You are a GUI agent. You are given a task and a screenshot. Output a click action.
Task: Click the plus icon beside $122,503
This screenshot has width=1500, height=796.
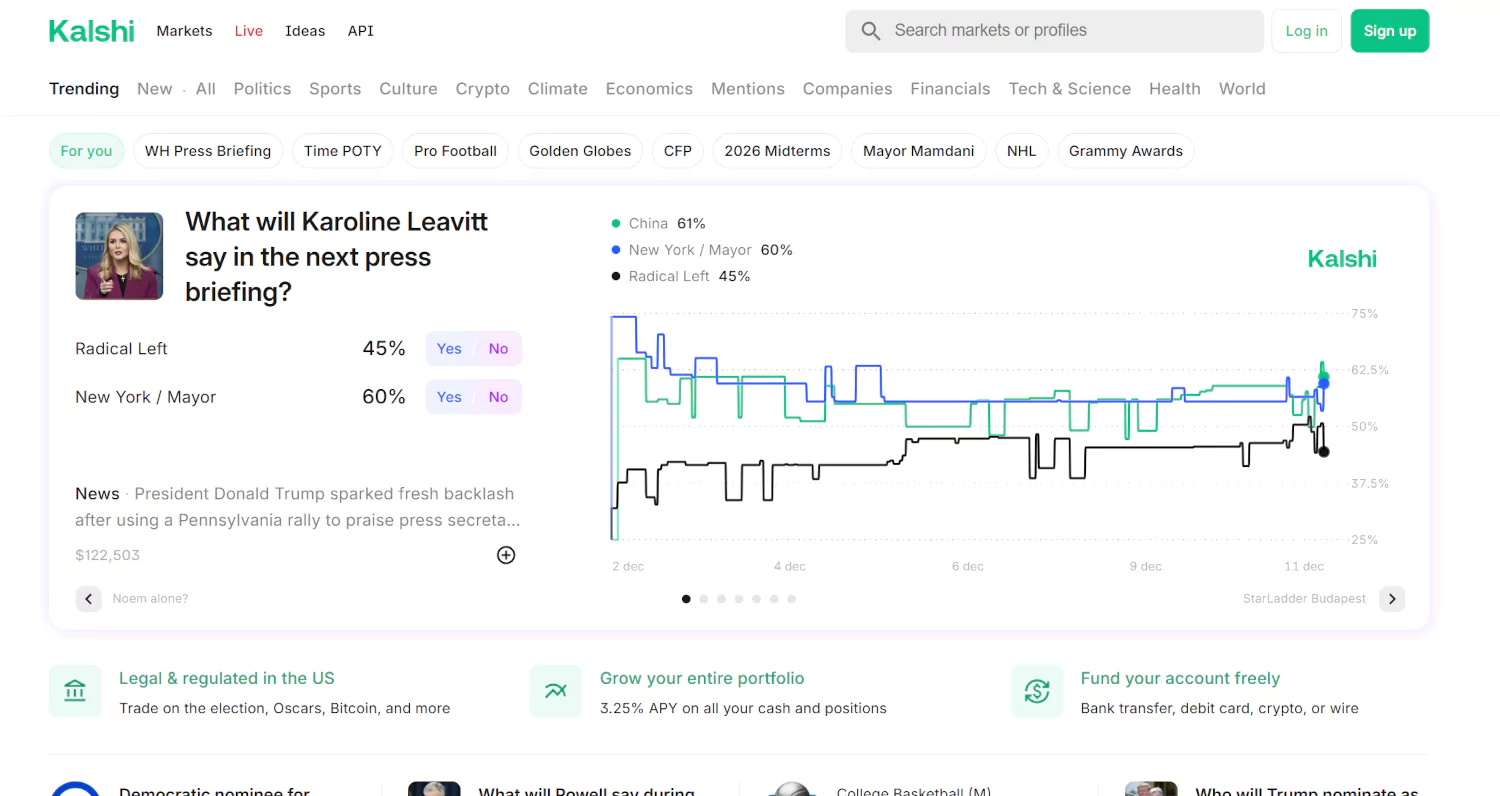506,555
